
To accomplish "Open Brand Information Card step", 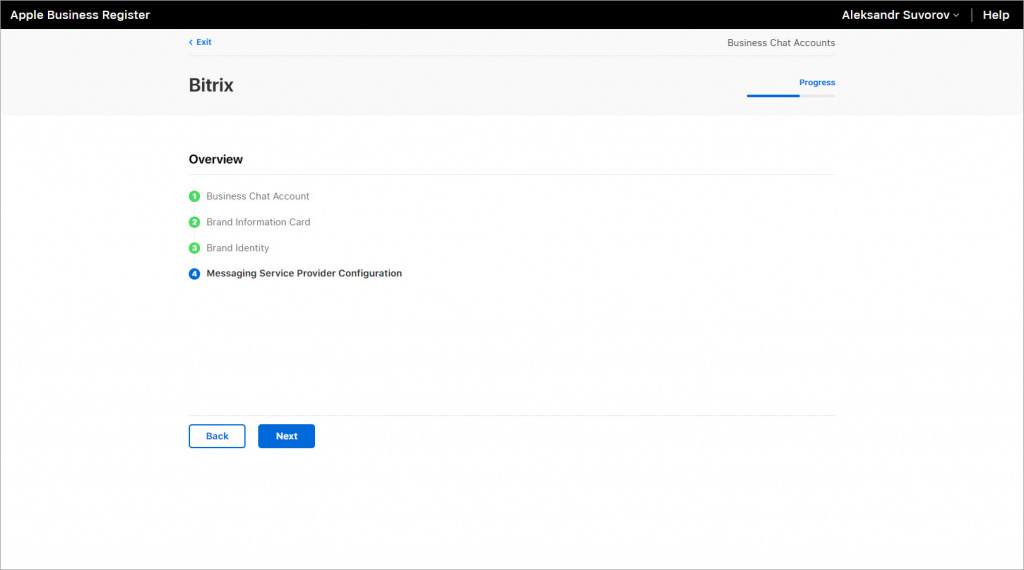I will 258,222.
